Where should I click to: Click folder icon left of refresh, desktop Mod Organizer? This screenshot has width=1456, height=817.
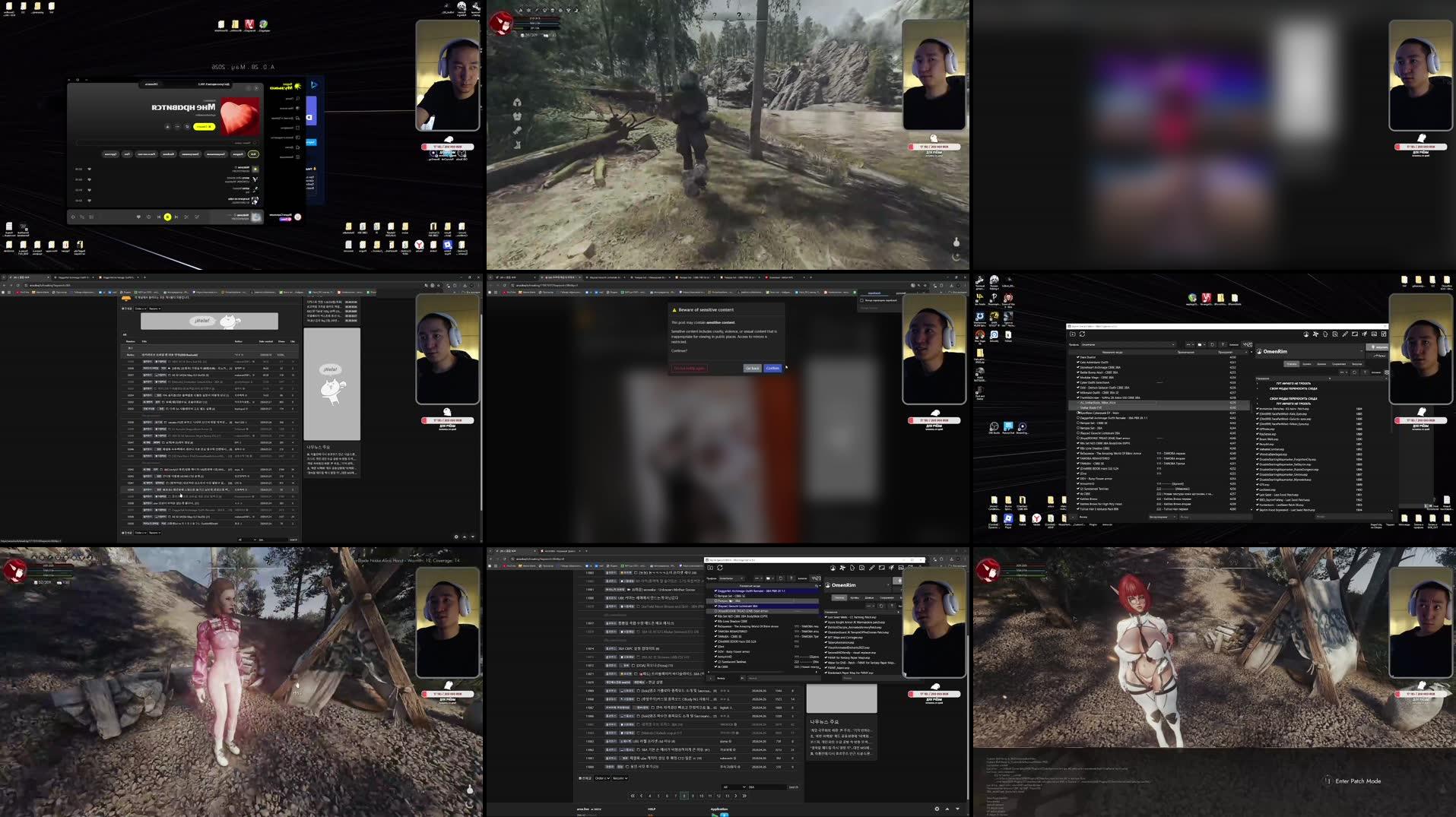1073,334
